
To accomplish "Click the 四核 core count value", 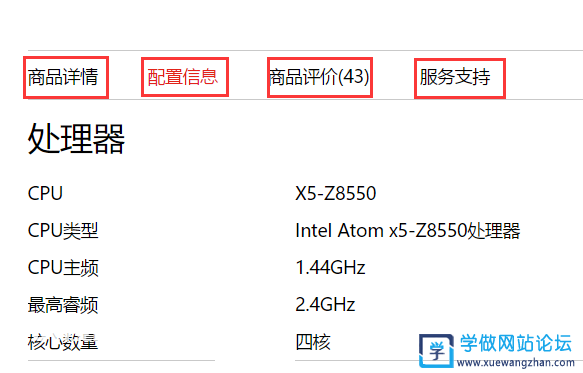I will [313, 342].
